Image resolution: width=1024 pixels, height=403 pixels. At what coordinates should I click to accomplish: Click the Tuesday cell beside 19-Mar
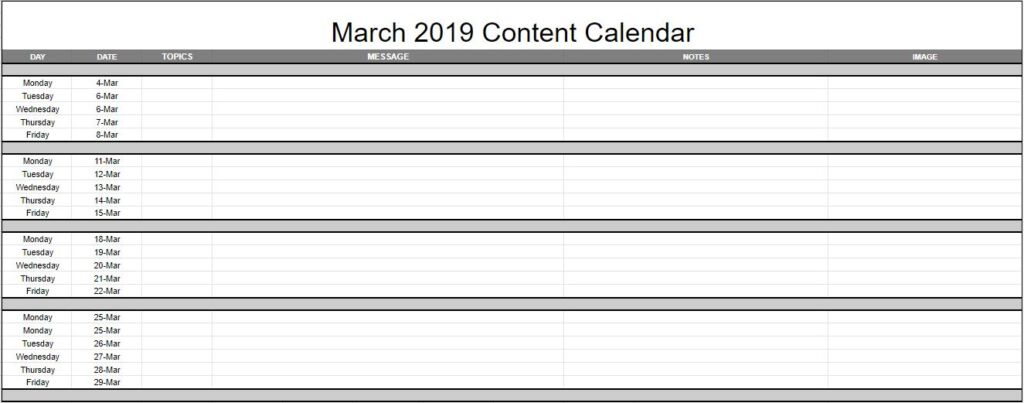(x=38, y=252)
